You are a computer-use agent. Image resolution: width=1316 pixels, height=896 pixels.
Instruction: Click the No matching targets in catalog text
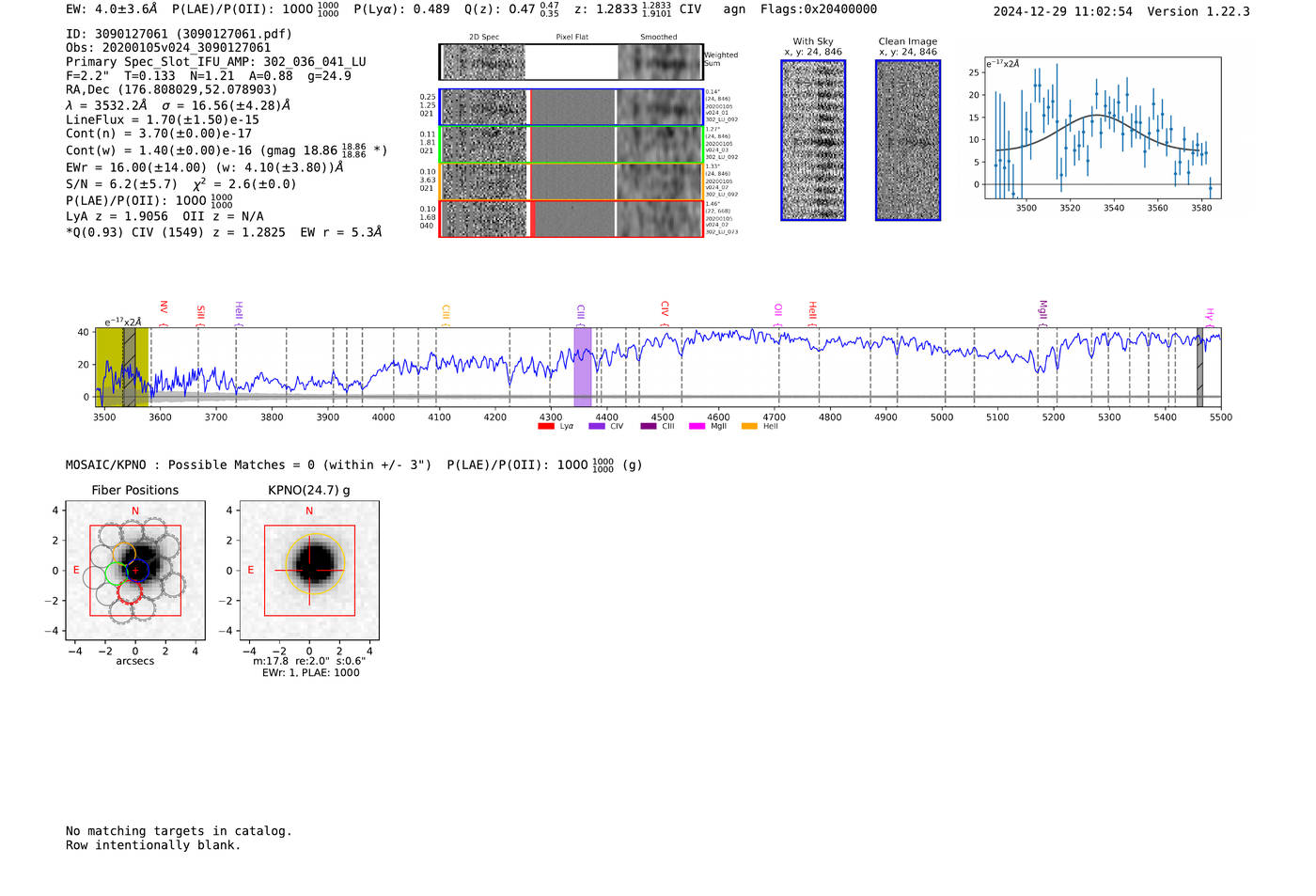(179, 831)
